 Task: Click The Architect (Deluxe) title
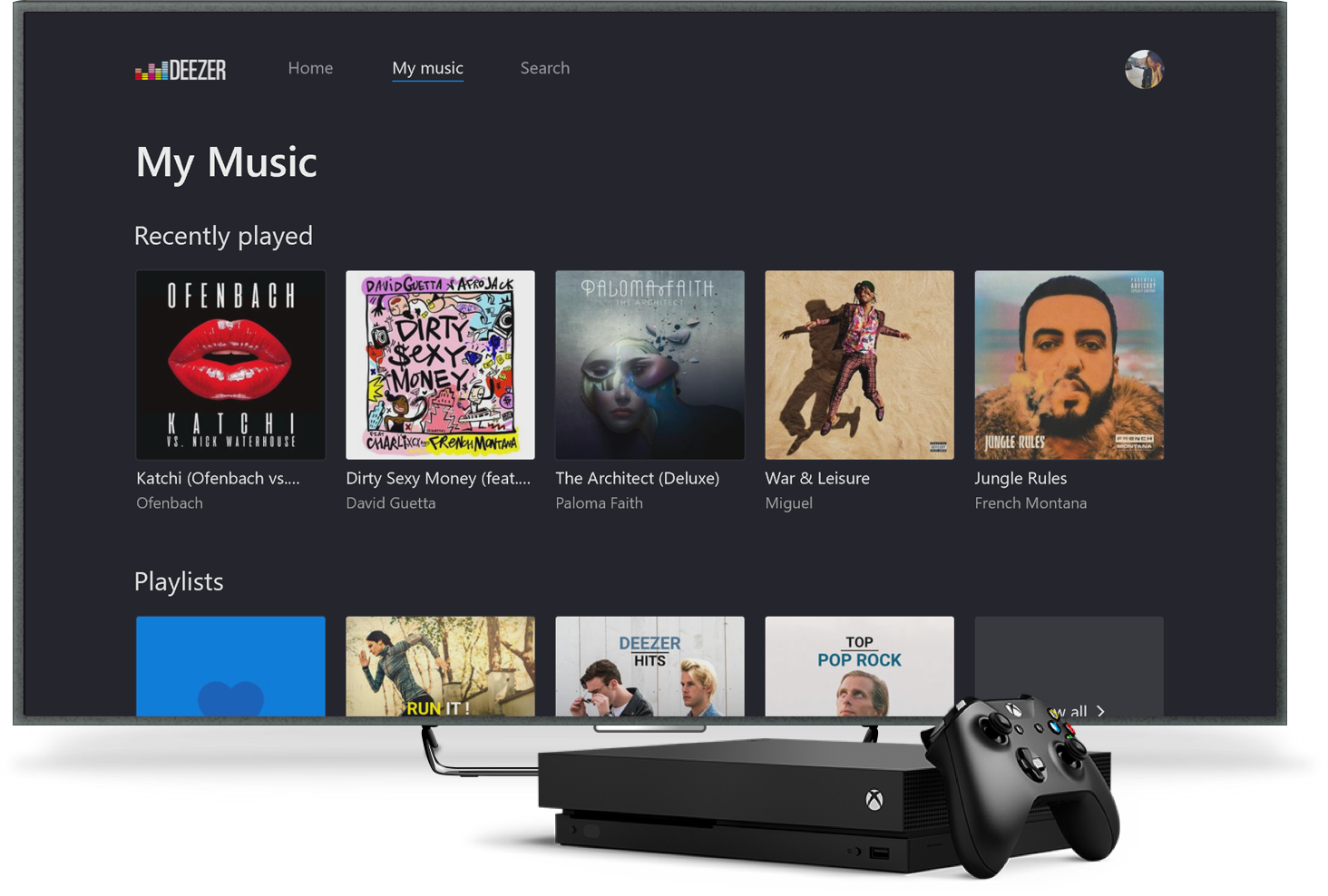(x=637, y=478)
